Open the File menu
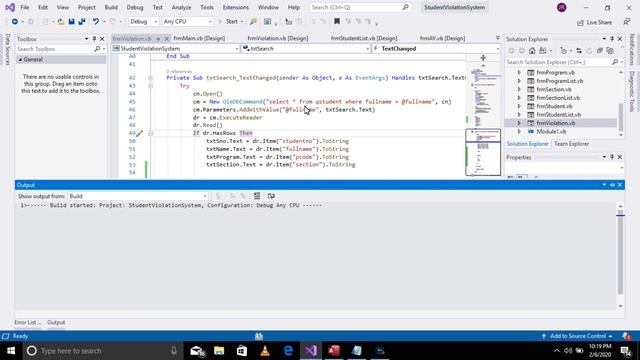 pyautogui.click(x=24, y=7)
